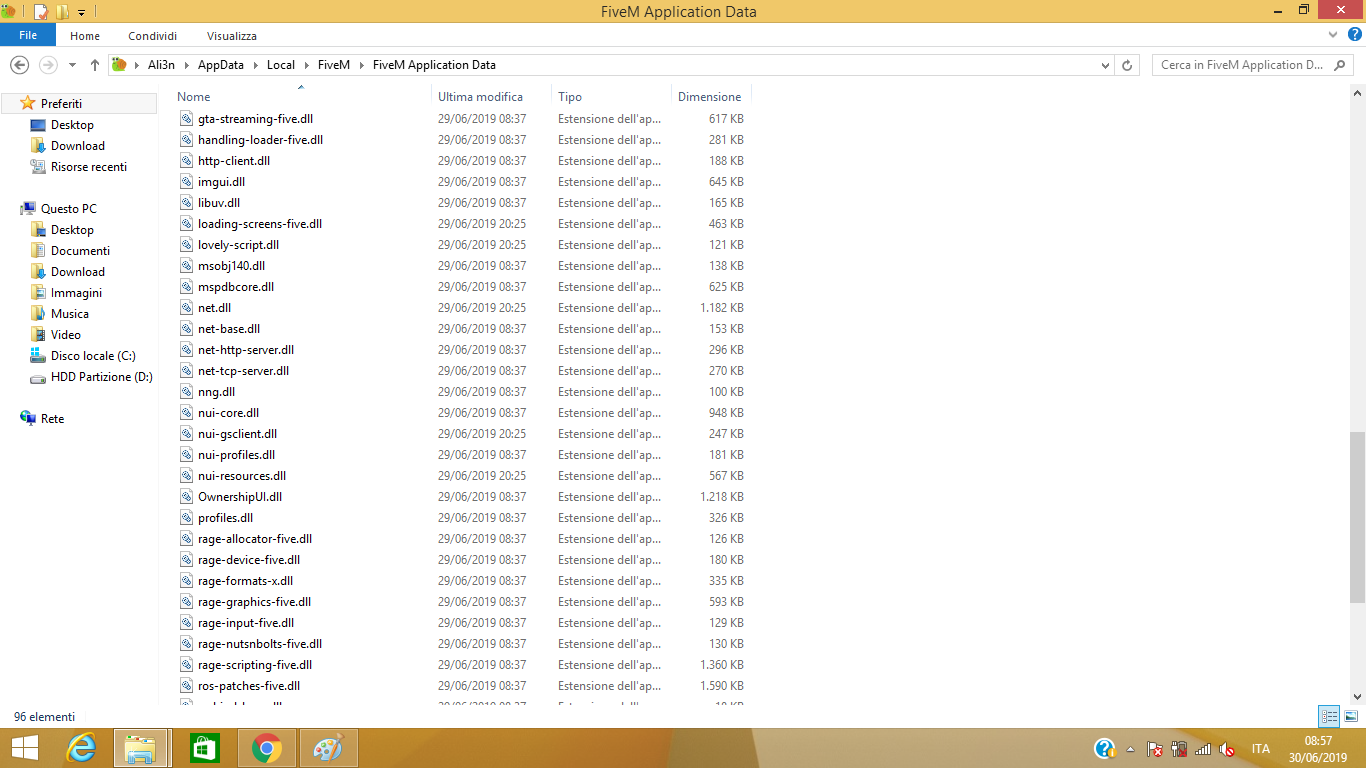Click FiveM in the address breadcrumb
Viewport: 1366px width, 768px height.
click(333, 65)
